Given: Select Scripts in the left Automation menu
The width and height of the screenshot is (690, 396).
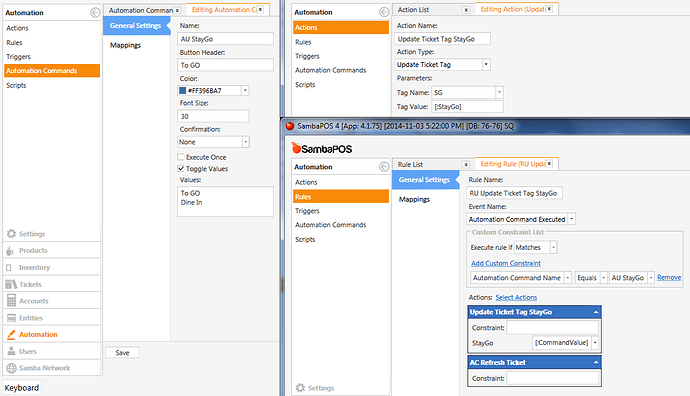Looking at the screenshot, I should point(16,85).
